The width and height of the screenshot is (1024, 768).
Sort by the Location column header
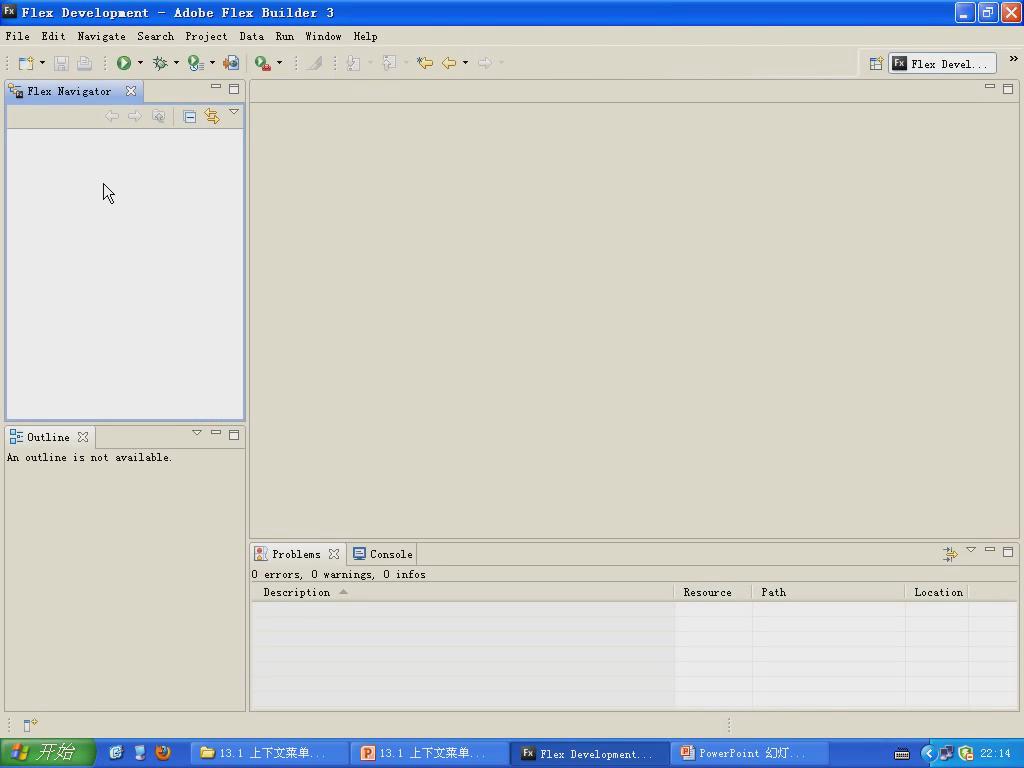pos(936,592)
